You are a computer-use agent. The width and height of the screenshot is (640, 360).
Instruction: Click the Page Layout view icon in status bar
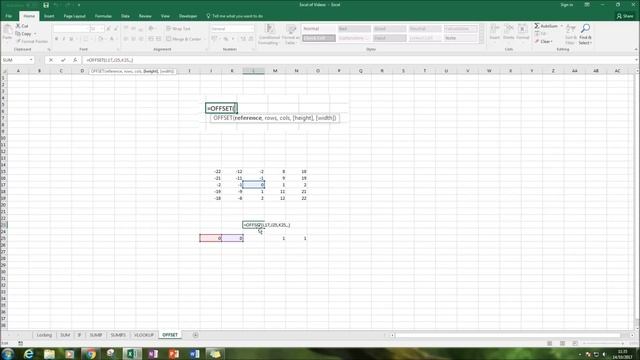(562, 343)
